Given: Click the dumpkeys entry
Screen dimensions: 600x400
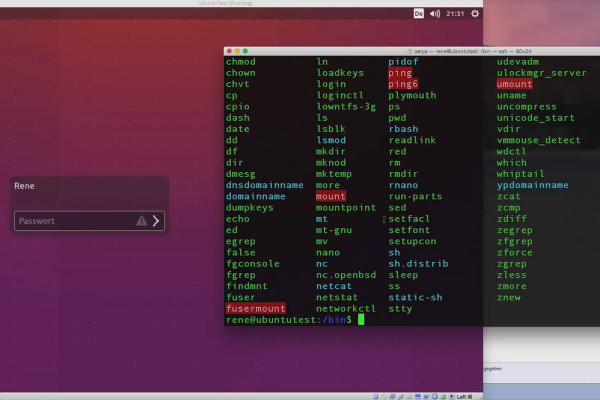Looking at the screenshot, I should point(249,208).
